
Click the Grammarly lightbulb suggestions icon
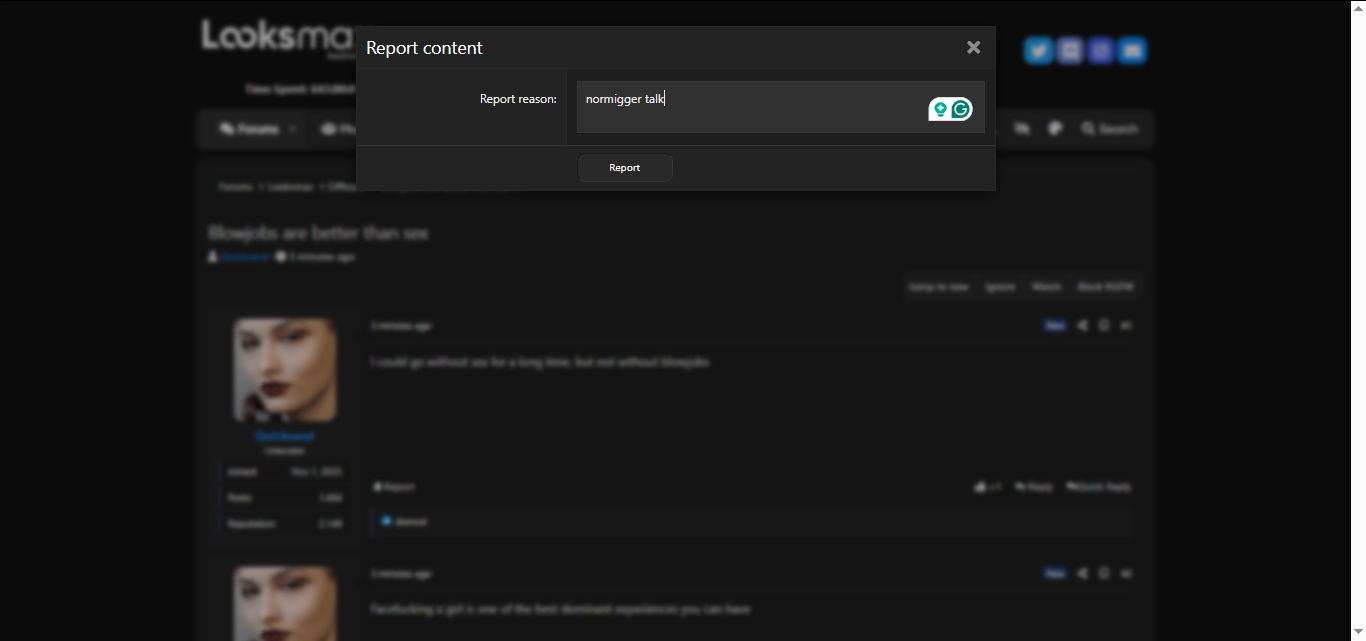click(x=940, y=109)
